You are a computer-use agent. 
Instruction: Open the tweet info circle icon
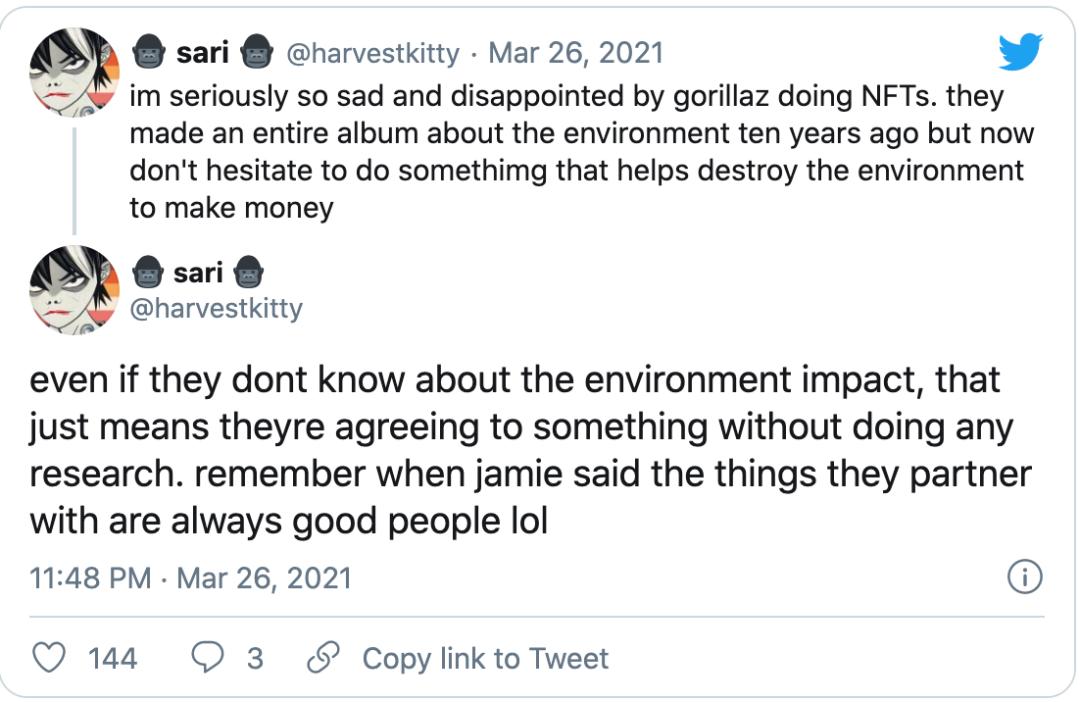click(x=1025, y=577)
